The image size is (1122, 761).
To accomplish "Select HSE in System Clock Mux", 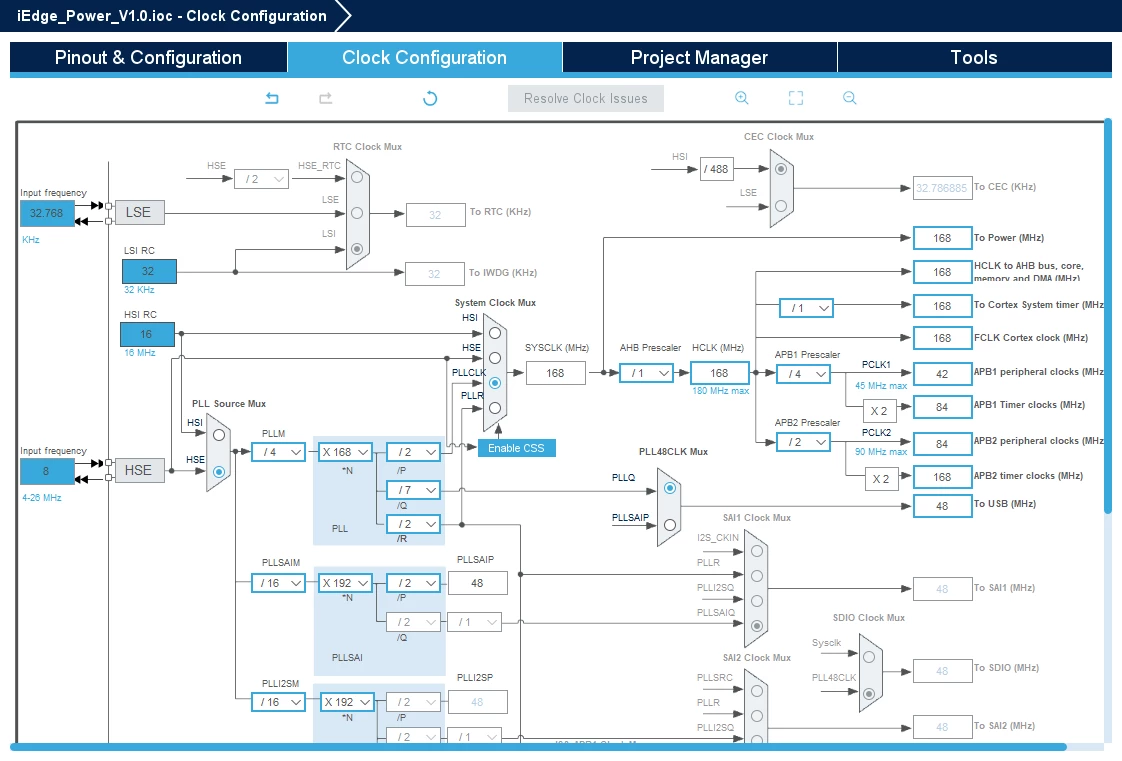I will (494, 358).
